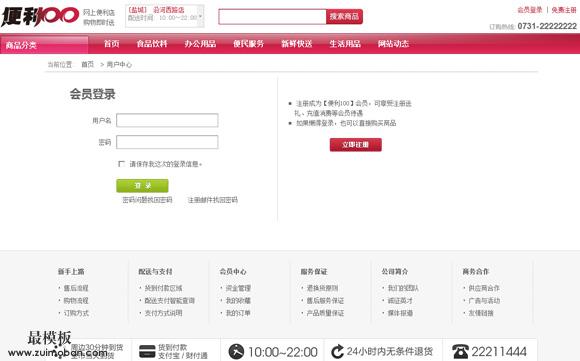The height and width of the screenshot is (361, 580).
Task: Open the 供应商合作 footer link
Action: pos(484,288)
